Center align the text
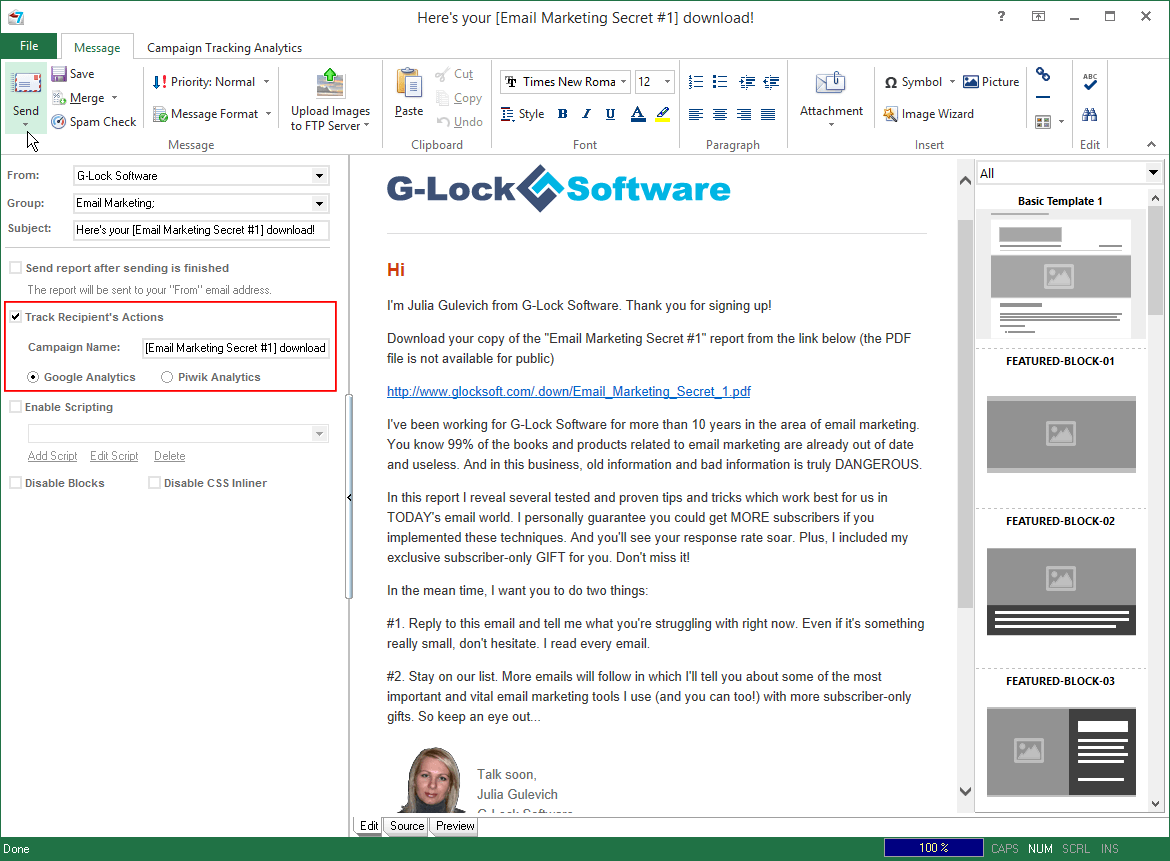This screenshot has height=861, width=1170. point(720,114)
